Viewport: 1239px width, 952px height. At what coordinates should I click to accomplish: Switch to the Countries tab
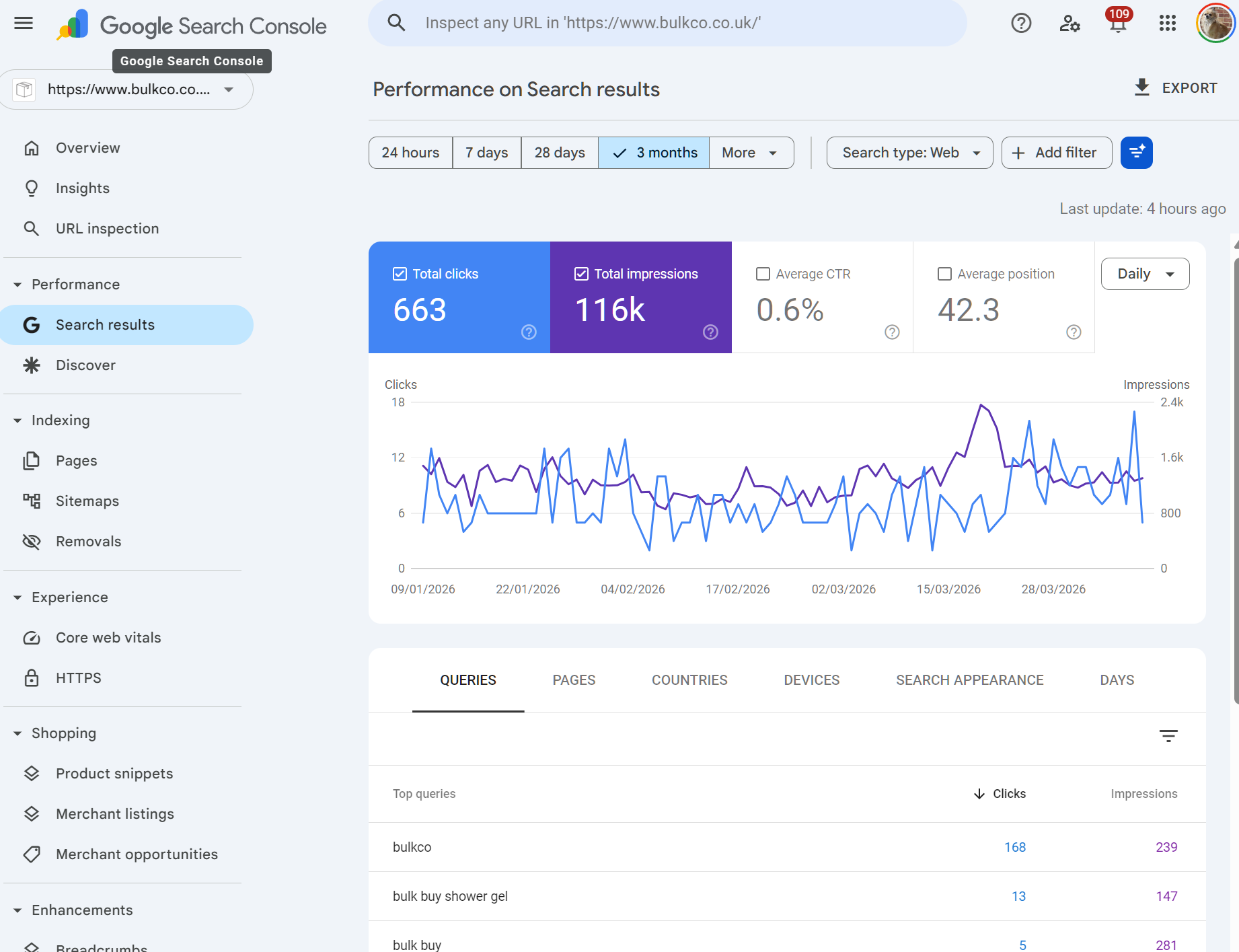coord(689,680)
